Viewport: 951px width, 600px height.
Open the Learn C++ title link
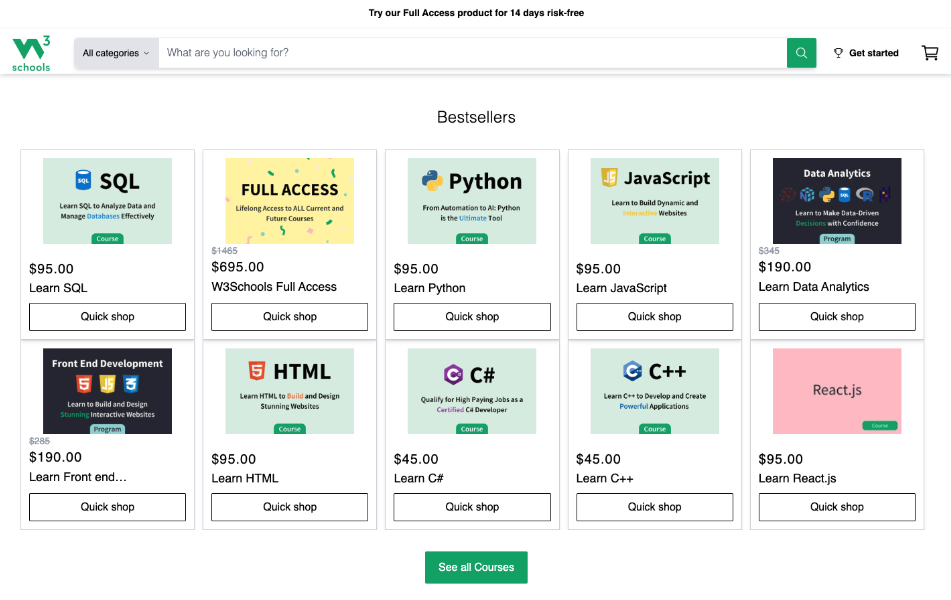pyautogui.click(x=605, y=478)
